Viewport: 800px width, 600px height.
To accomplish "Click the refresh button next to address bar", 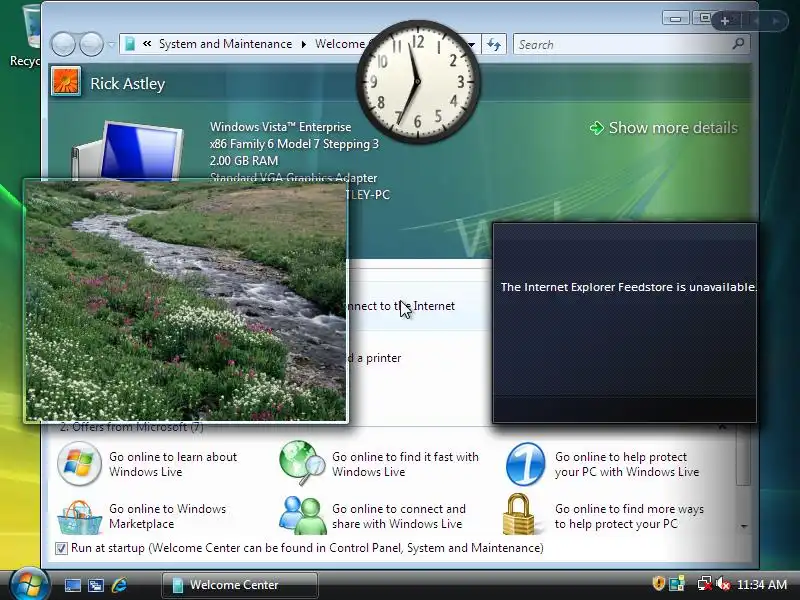I will (x=493, y=44).
